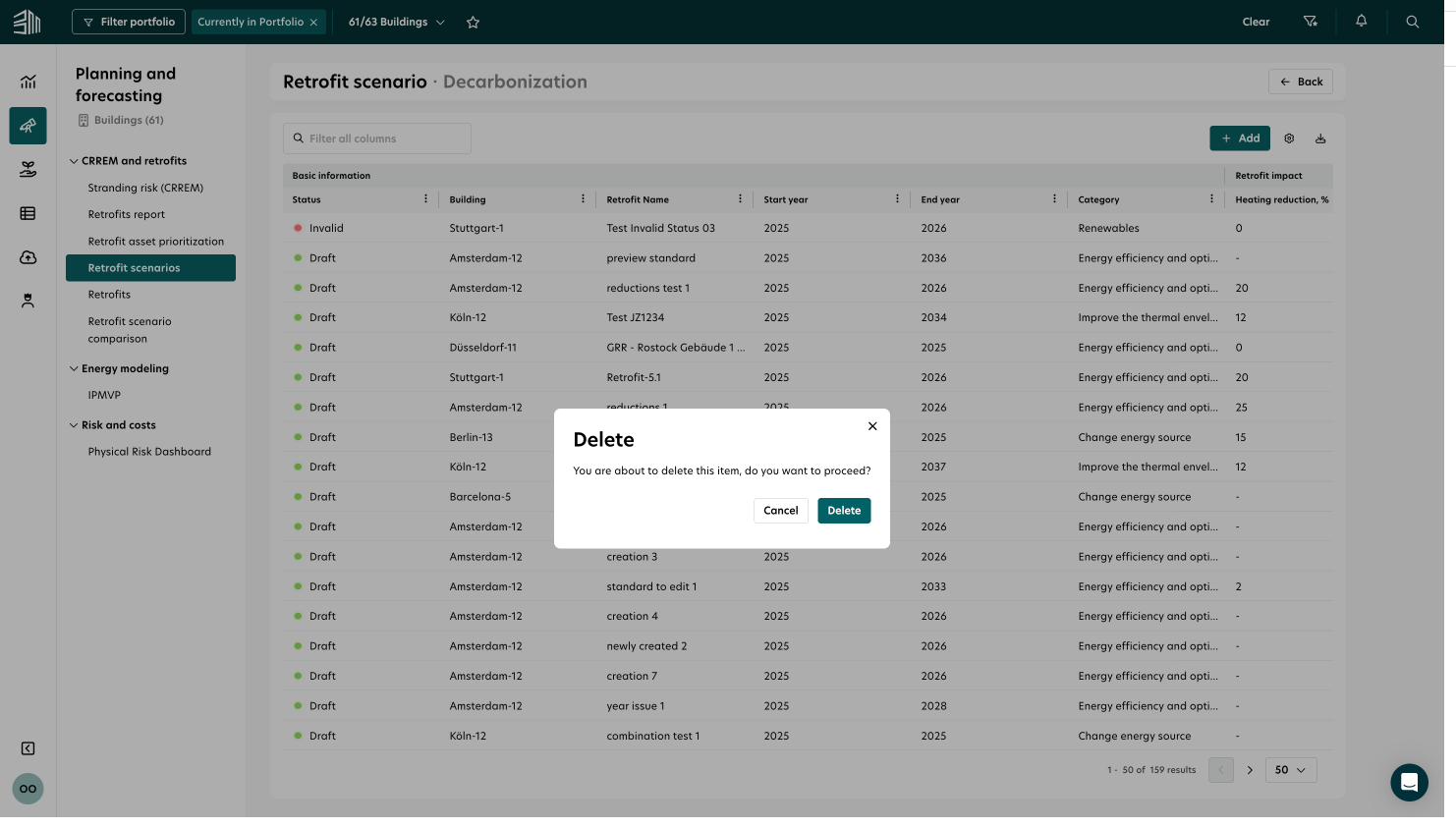Open the Start year column options menu

[x=897, y=198]
